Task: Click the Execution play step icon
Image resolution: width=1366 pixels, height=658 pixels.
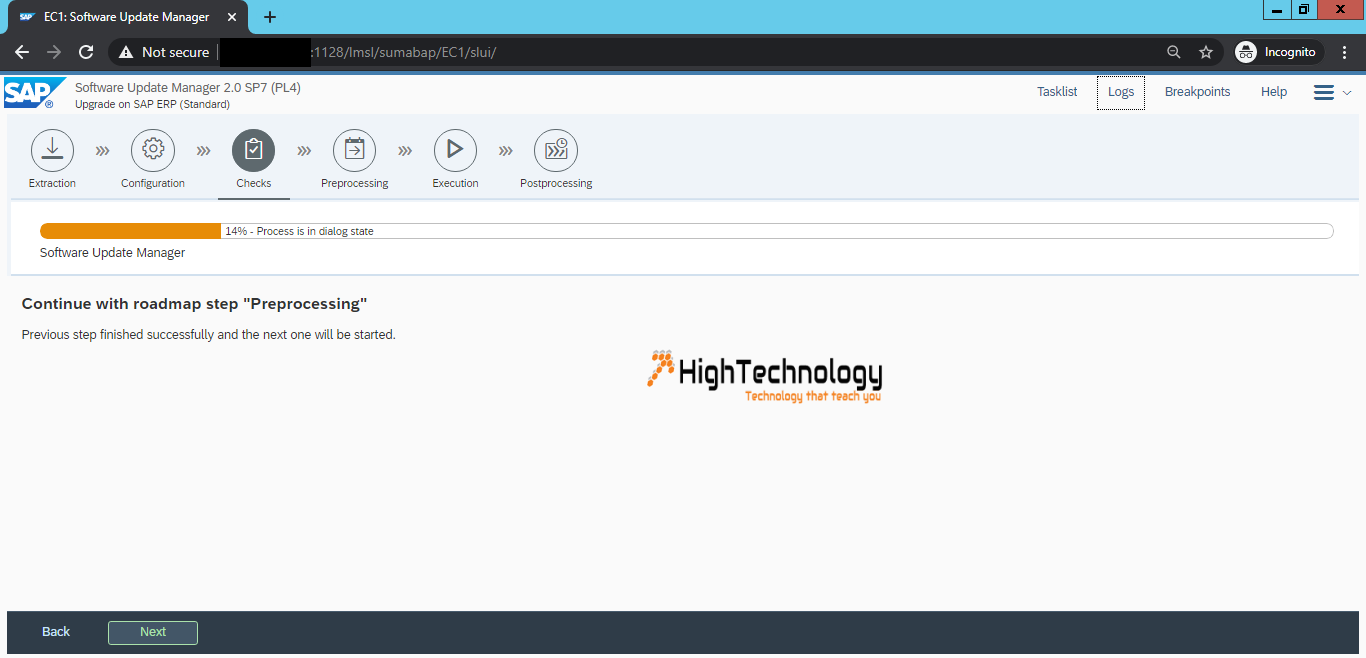Action: coord(455,150)
